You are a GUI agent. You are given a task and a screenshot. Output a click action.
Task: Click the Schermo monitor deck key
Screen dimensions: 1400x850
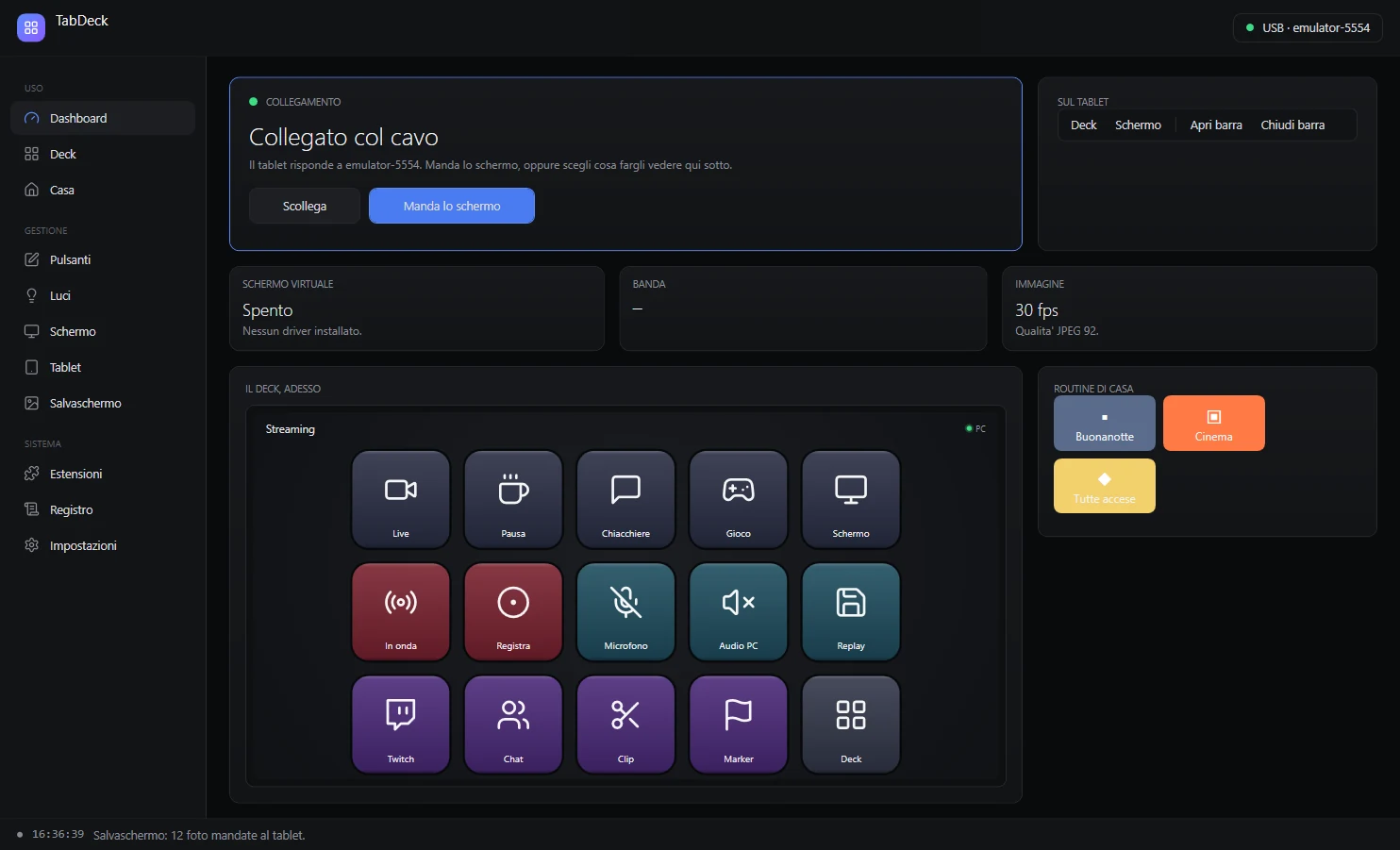[x=851, y=499]
